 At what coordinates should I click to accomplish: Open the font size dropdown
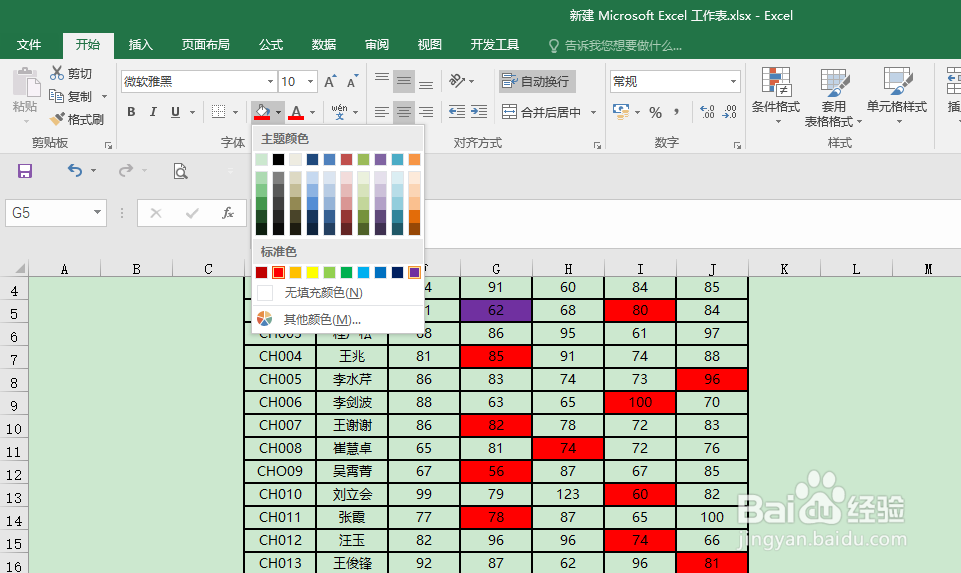click(311, 82)
